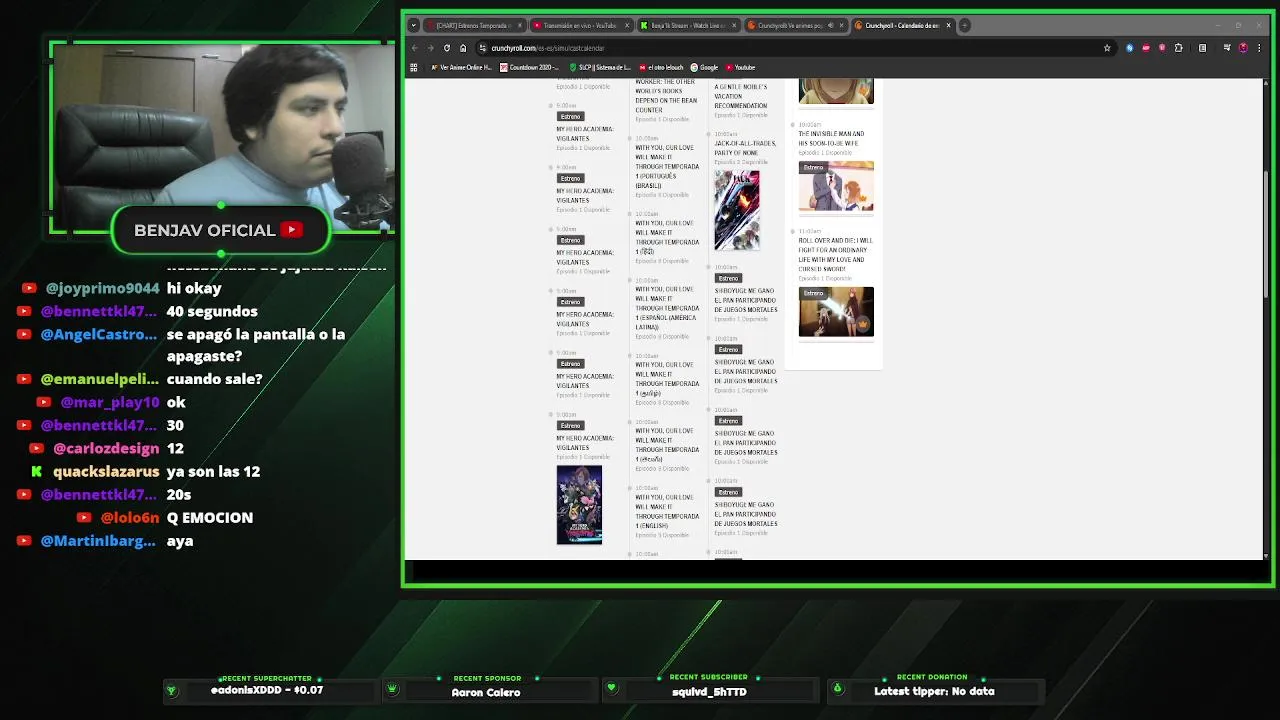Focus the crunchyroll.com address bar
The image size is (1280, 720).
click(x=795, y=48)
